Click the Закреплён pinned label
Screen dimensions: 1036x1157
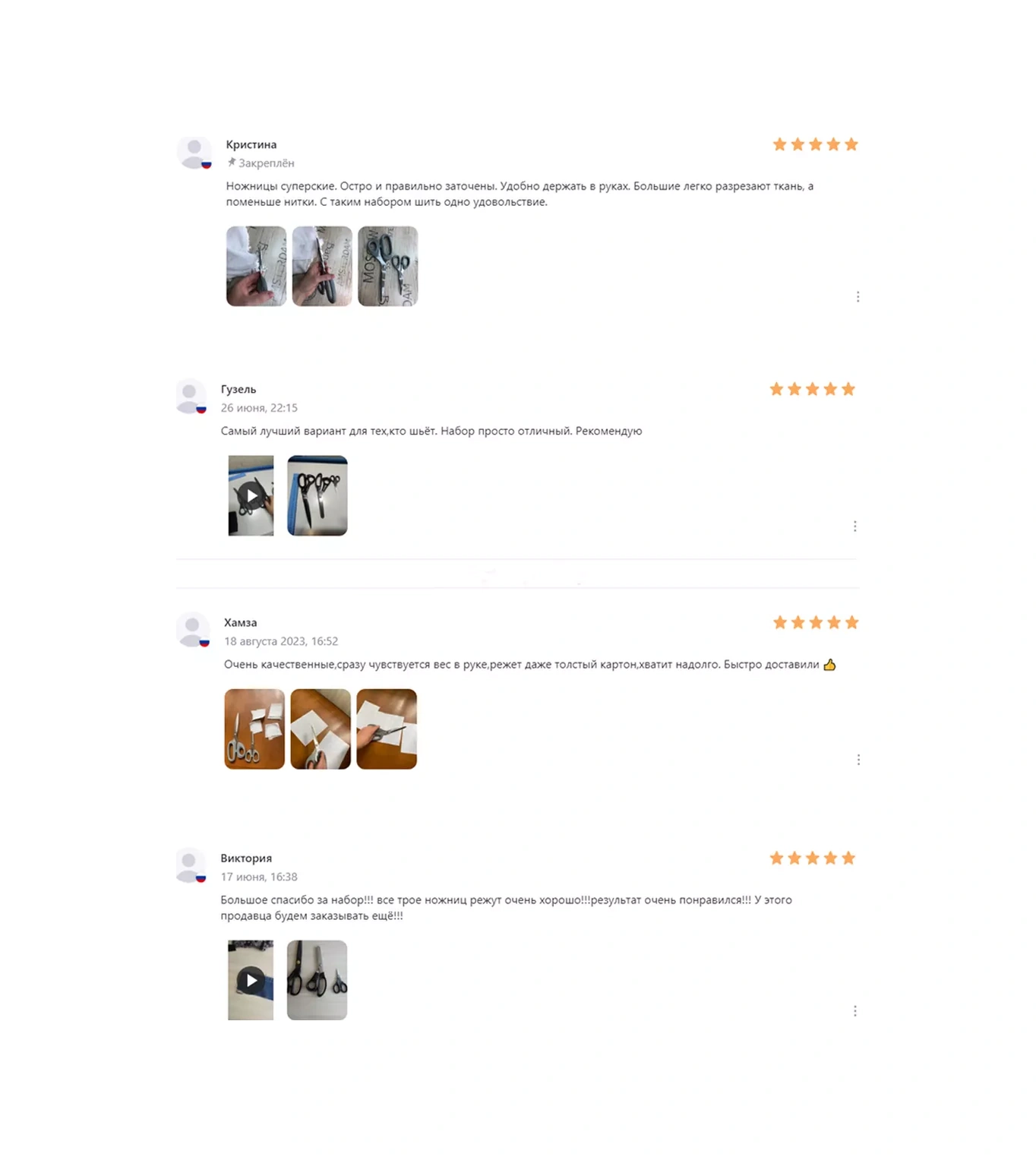tap(261, 163)
